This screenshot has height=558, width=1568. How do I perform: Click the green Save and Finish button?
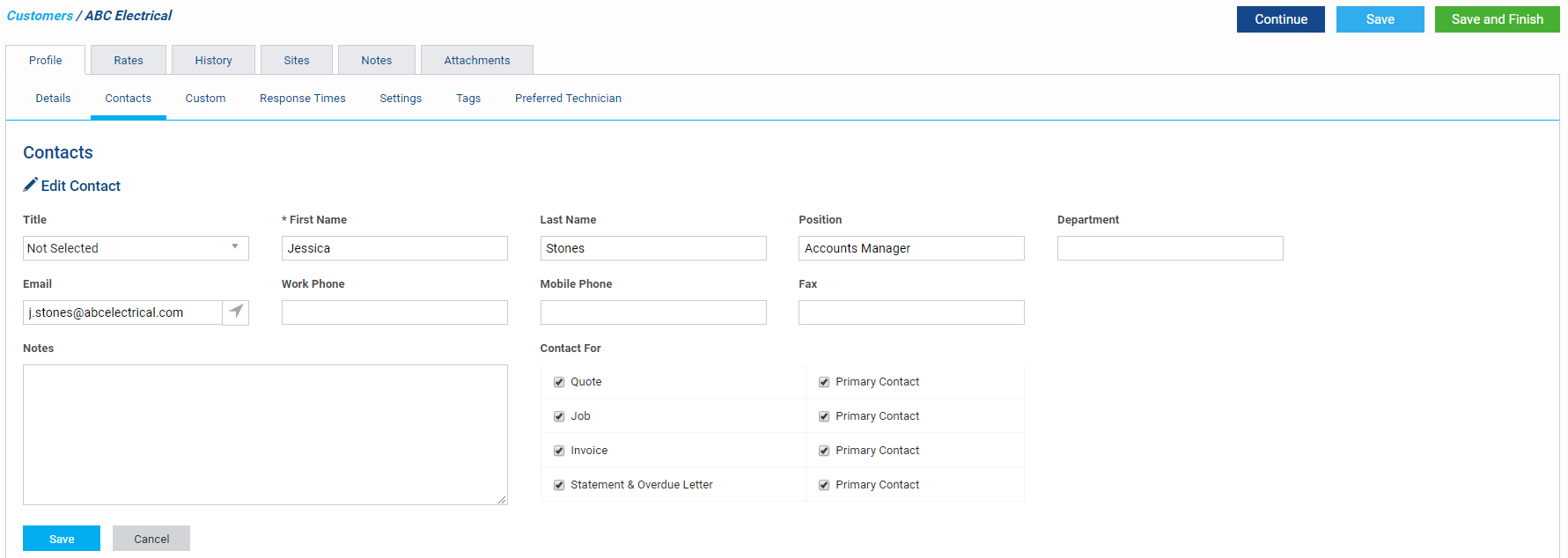[1497, 19]
